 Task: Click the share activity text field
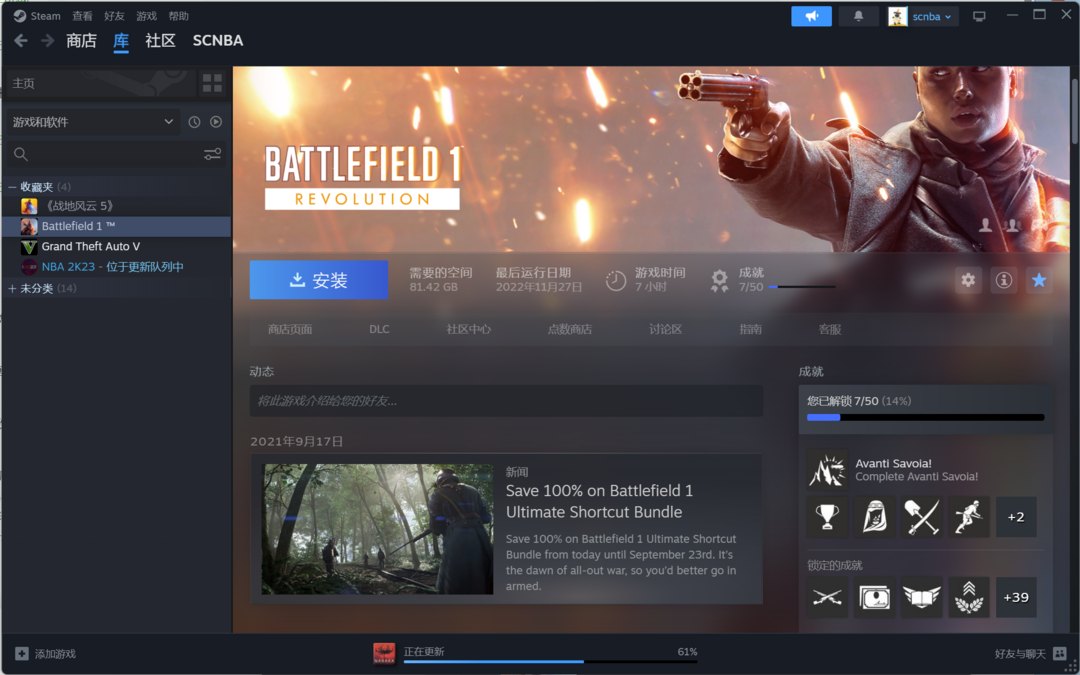(506, 401)
